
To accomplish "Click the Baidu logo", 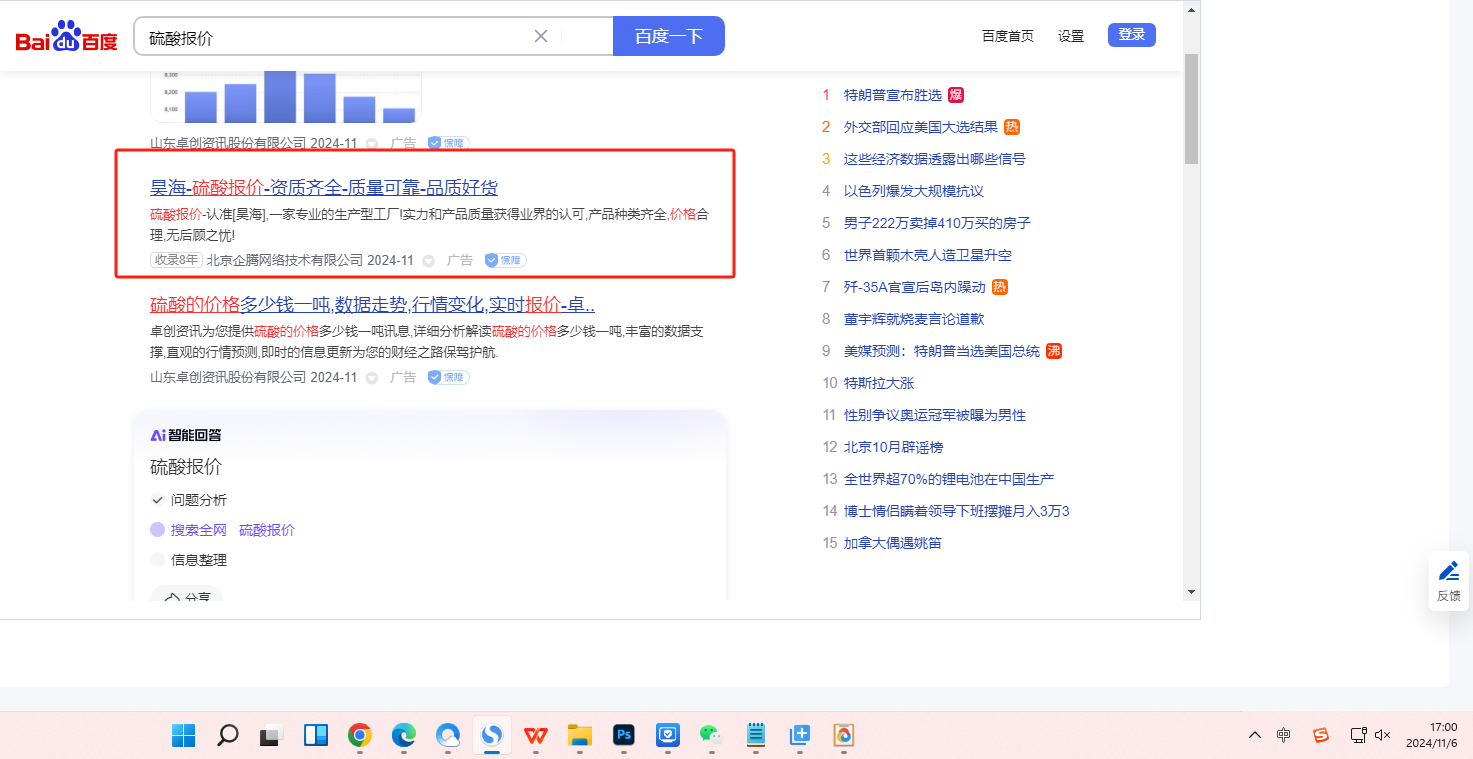I will point(66,38).
